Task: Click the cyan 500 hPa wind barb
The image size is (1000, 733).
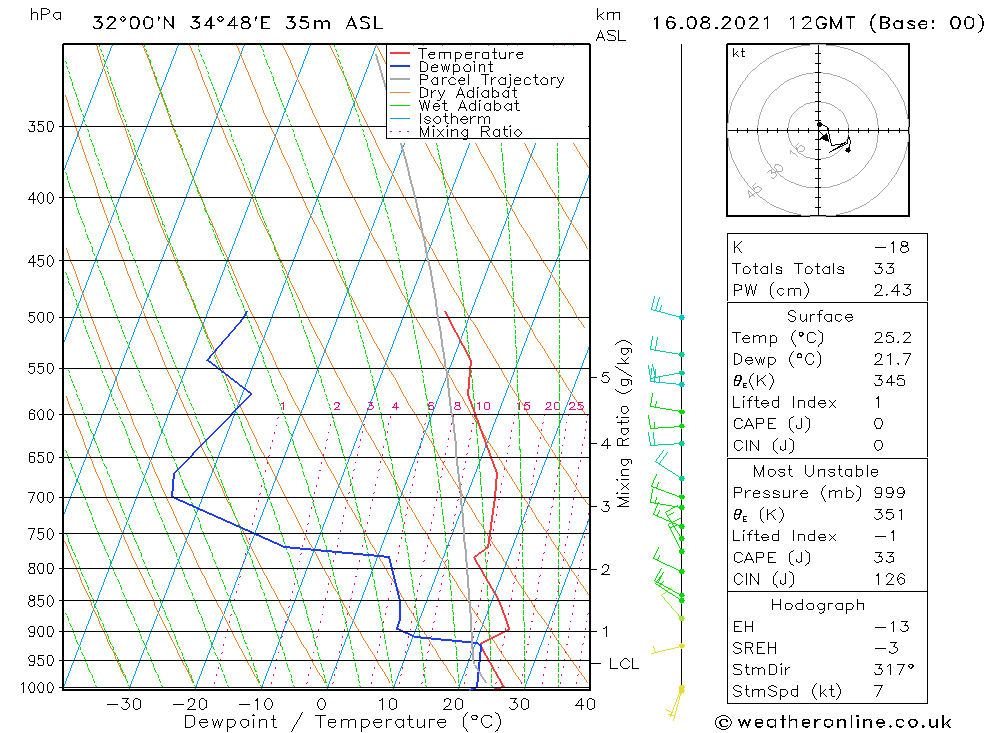Action: (x=666, y=307)
